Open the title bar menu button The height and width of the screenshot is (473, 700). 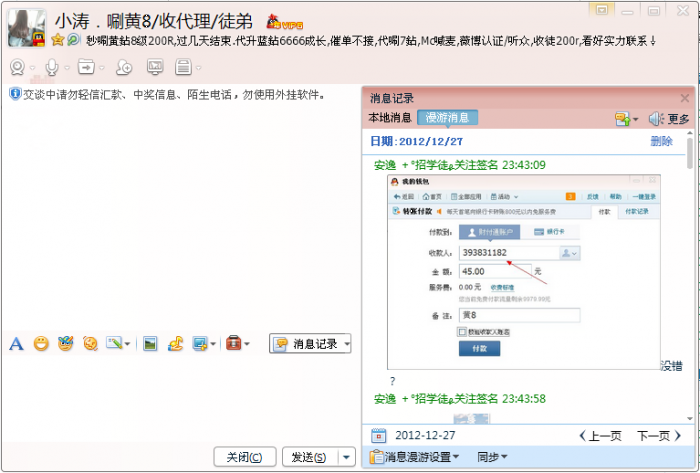pyautogui.click(x=601, y=10)
